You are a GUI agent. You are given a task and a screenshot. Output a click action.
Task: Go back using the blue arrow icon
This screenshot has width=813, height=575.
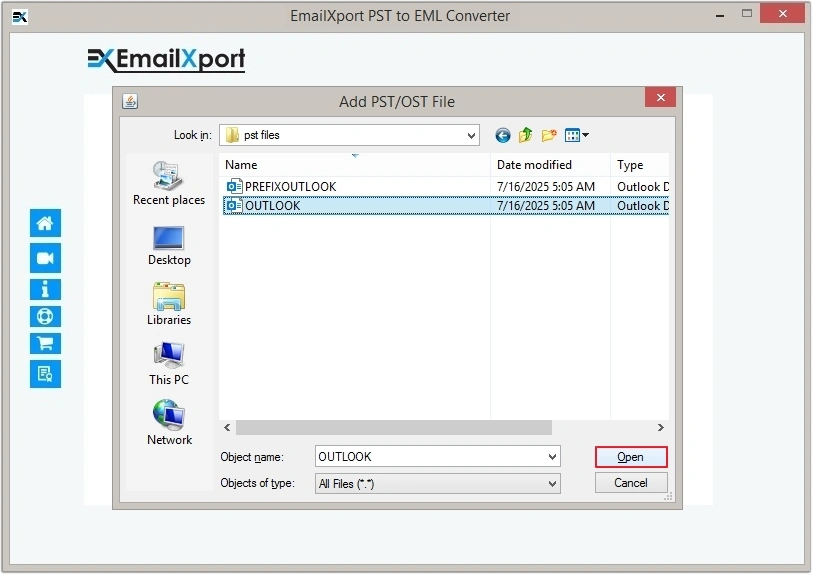click(502, 136)
